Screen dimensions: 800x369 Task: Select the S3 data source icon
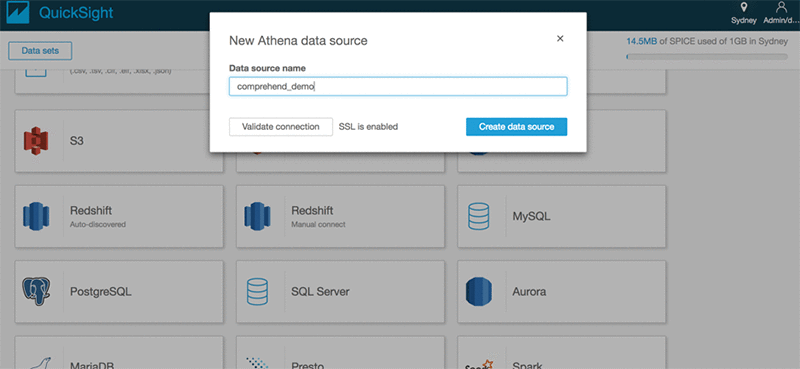(36, 140)
